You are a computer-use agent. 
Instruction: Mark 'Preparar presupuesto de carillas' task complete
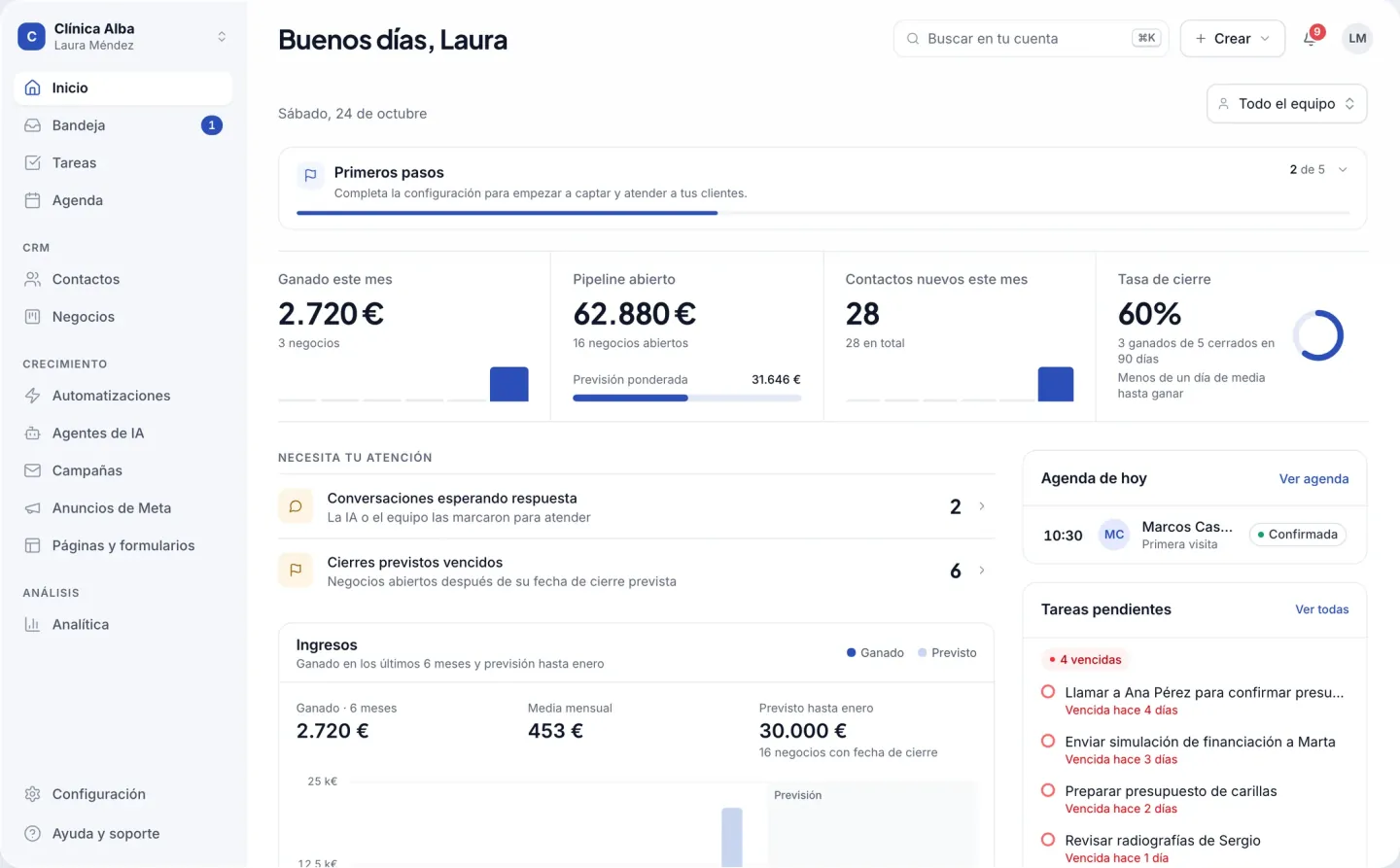(1048, 790)
